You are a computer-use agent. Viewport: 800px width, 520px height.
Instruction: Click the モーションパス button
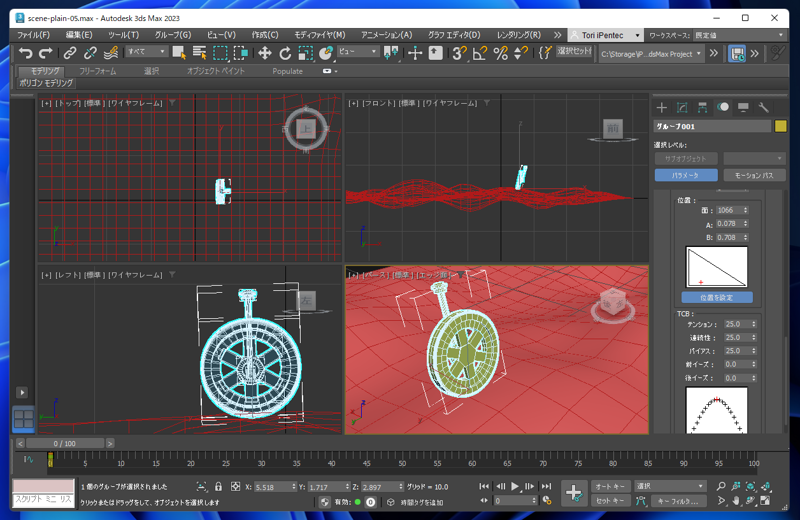754,175
